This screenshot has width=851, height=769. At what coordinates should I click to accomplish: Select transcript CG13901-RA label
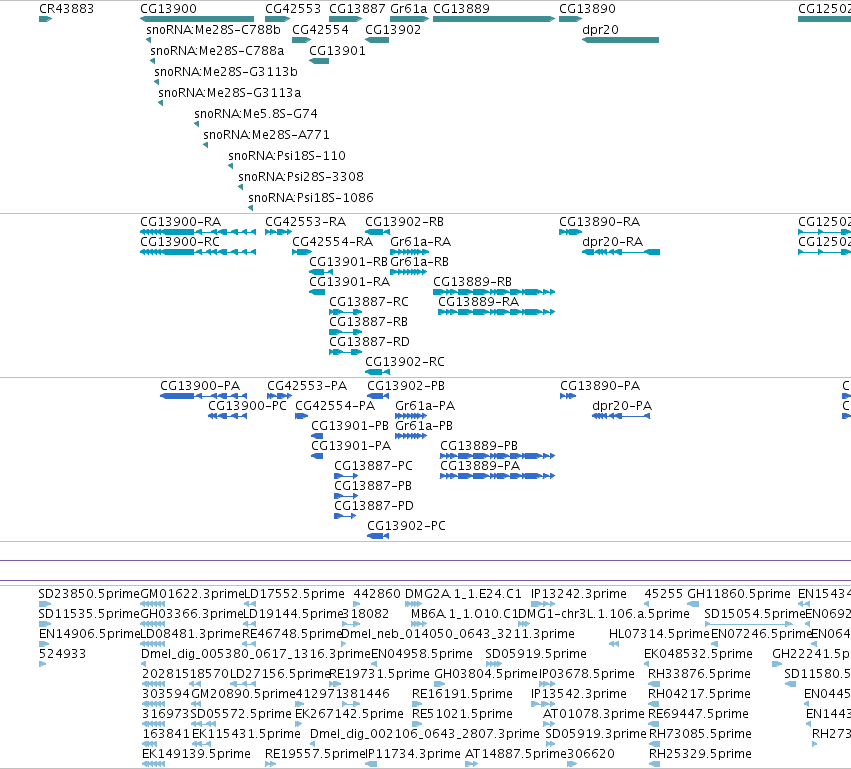point(350,282)
